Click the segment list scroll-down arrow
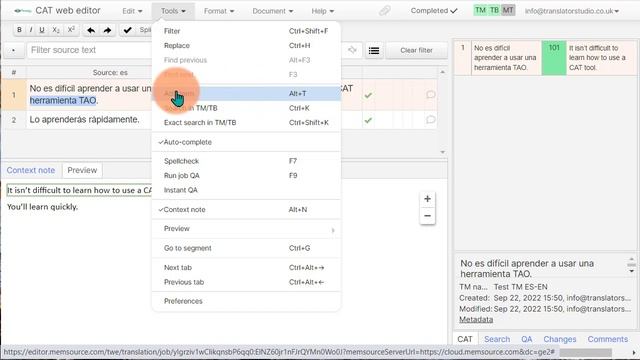The width and height of the screenshot is (640, 360). (x=442, y=152)
